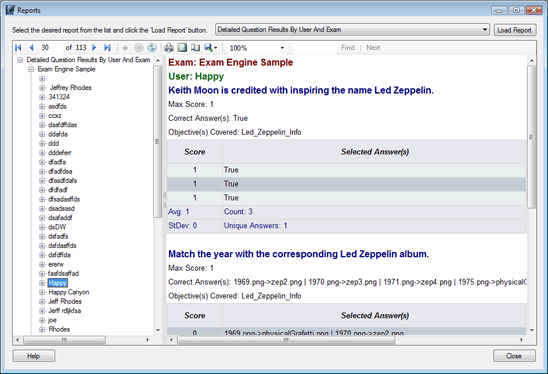Screen dimensions: 548x374
Task: Open page setup
Action: pyautogui.click(x=195, y=48)
